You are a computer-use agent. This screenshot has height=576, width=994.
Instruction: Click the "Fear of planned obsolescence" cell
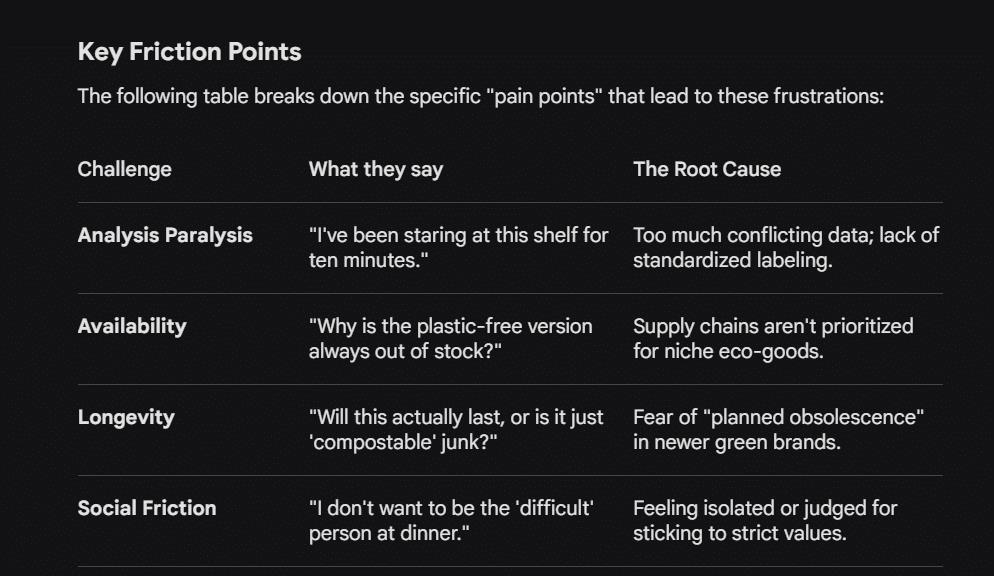778,429
